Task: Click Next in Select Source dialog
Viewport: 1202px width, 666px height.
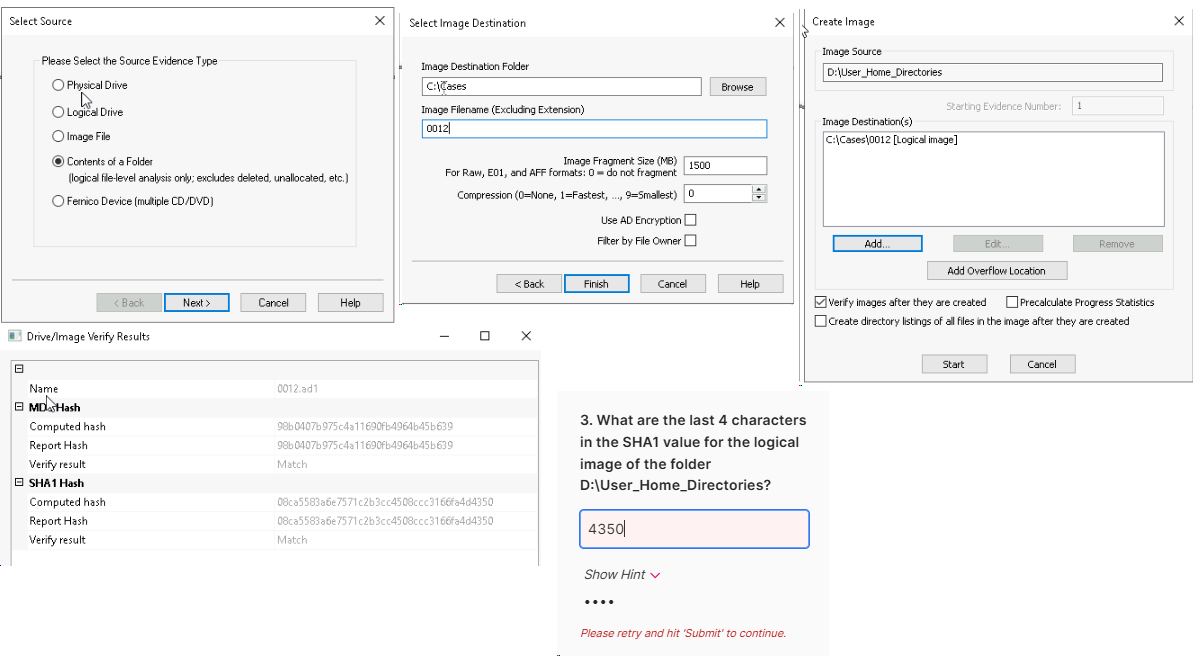Action: (196, 303)
